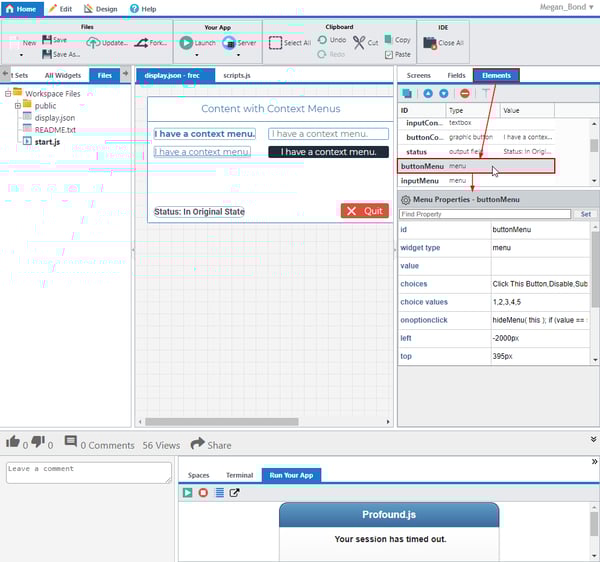Expand the public folder tree node
Screen dimensions: 600x562
(17, 105)
